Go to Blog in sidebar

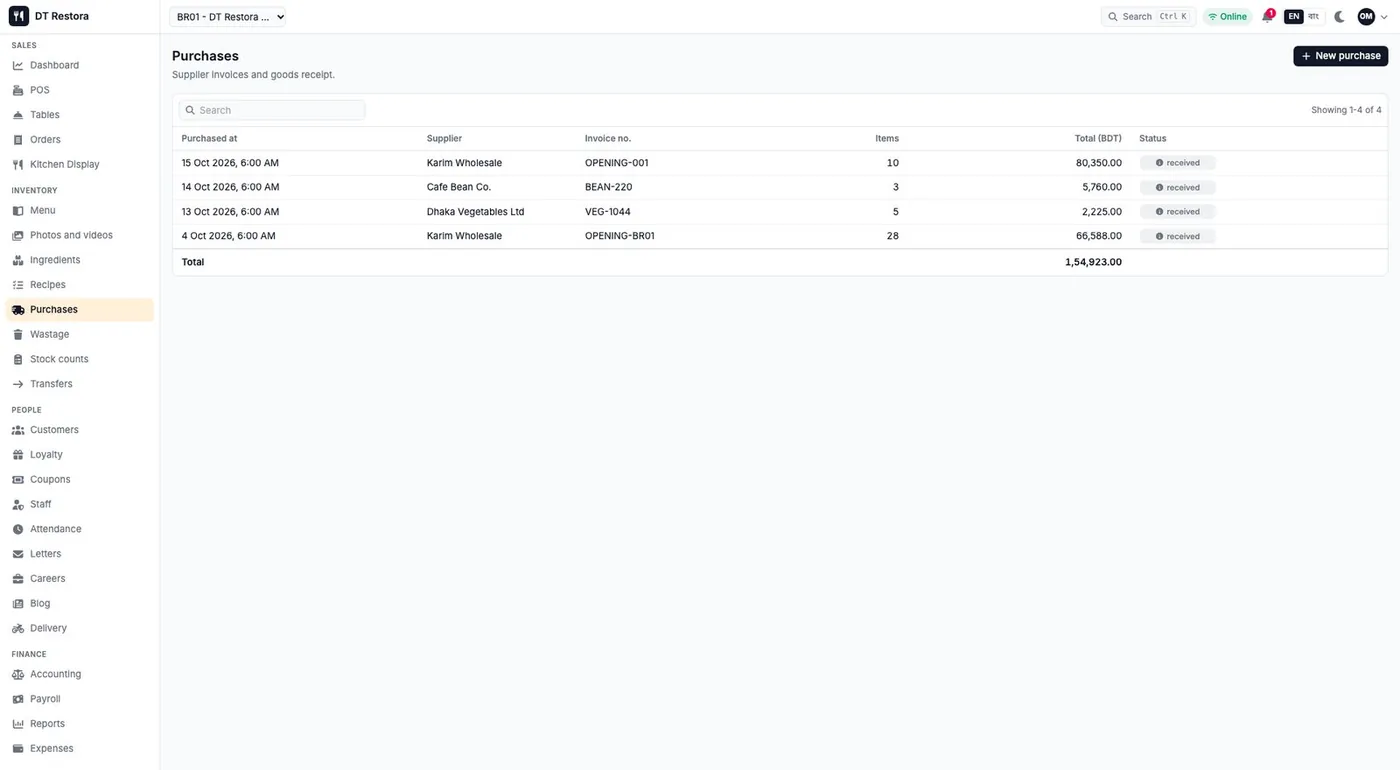pos(40,604)
